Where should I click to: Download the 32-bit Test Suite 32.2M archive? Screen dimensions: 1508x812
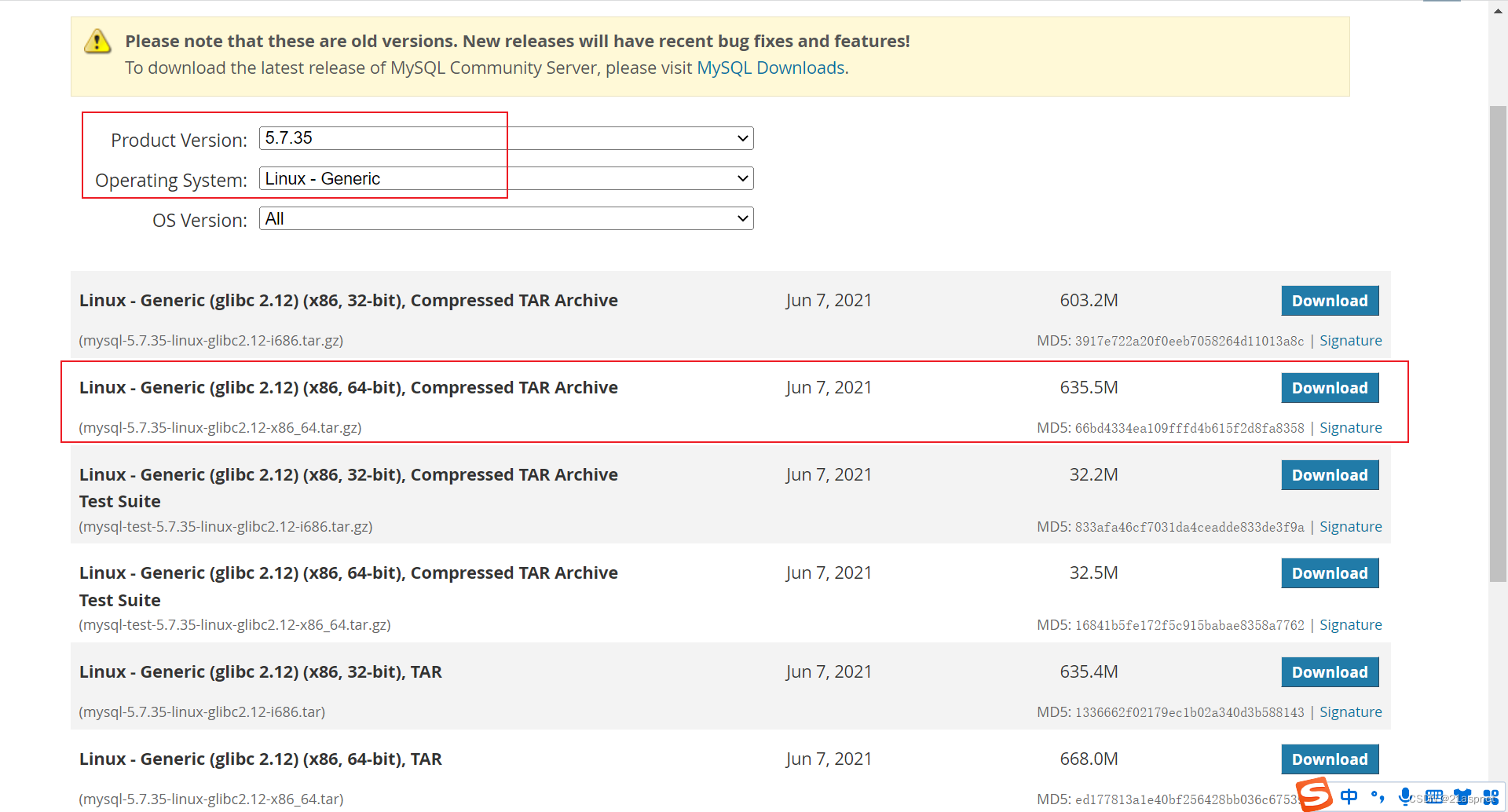pyautogui.click(x=1330, y=475)
